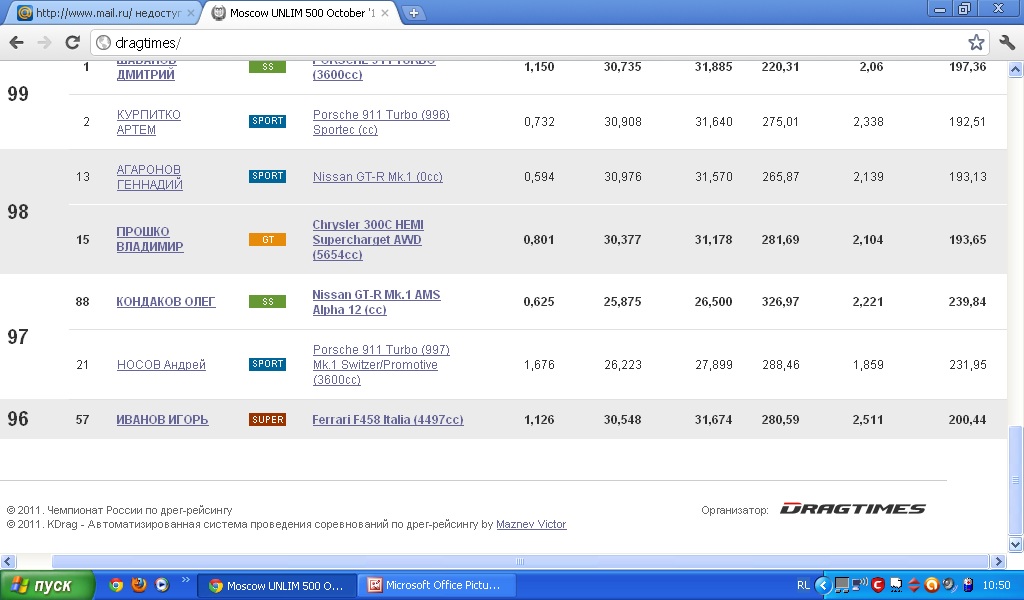Open Porsche 911 Turbo (996) Sportec link
1024x600 pixels.
(381, 122)
